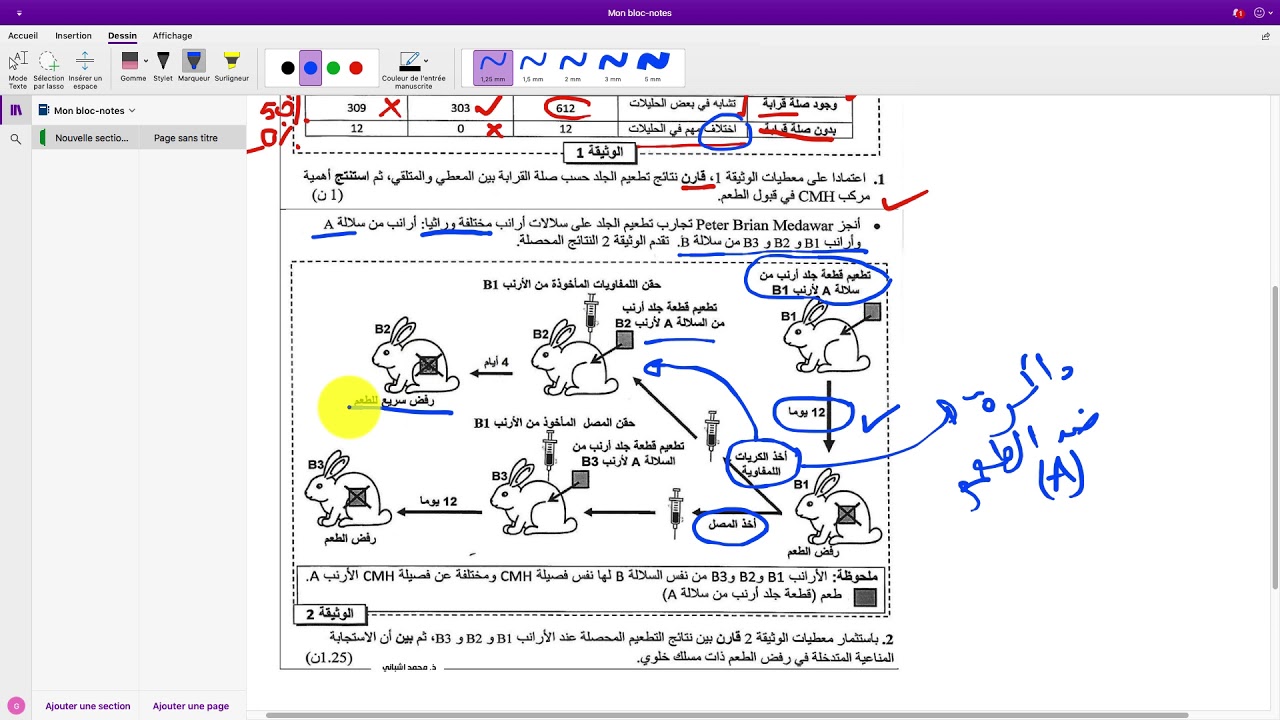Set stroke thickness to 1,25 mm
Screen dimensions: 1280x720
[x=493, y=67]
